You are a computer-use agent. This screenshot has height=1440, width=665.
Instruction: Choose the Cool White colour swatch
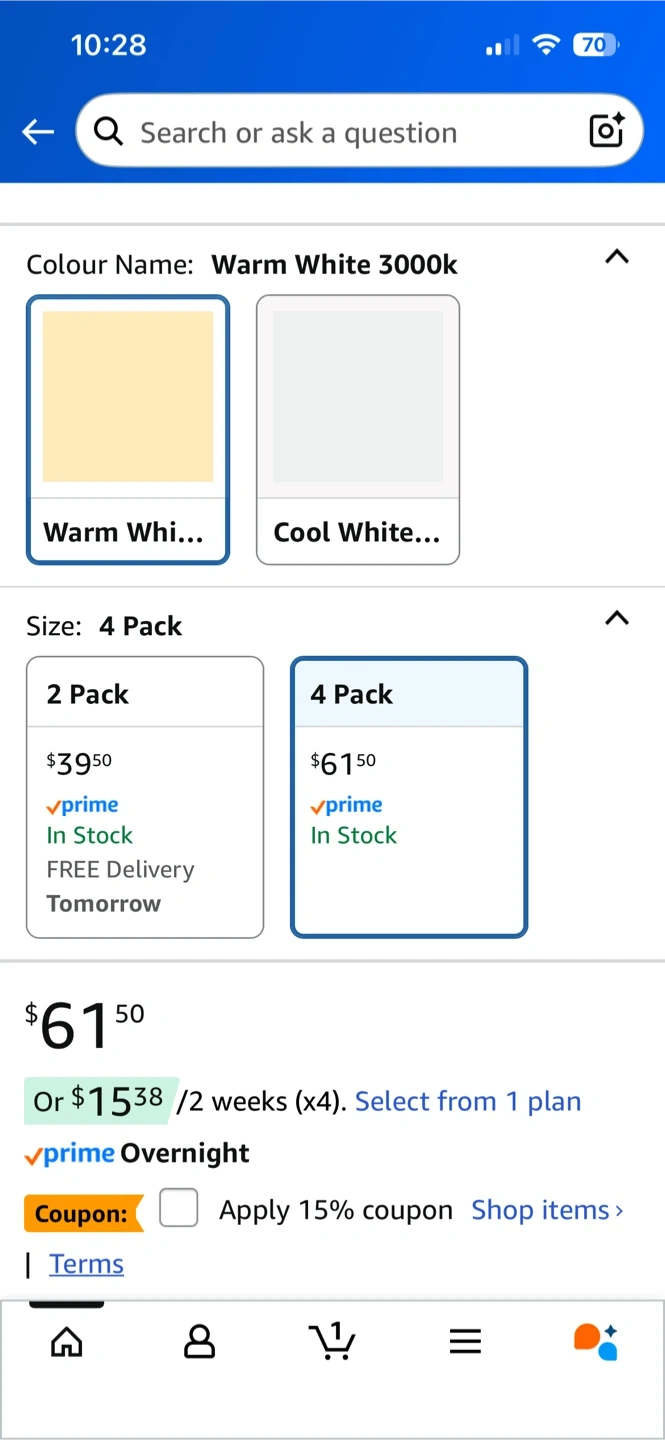[x=358, y=429]
